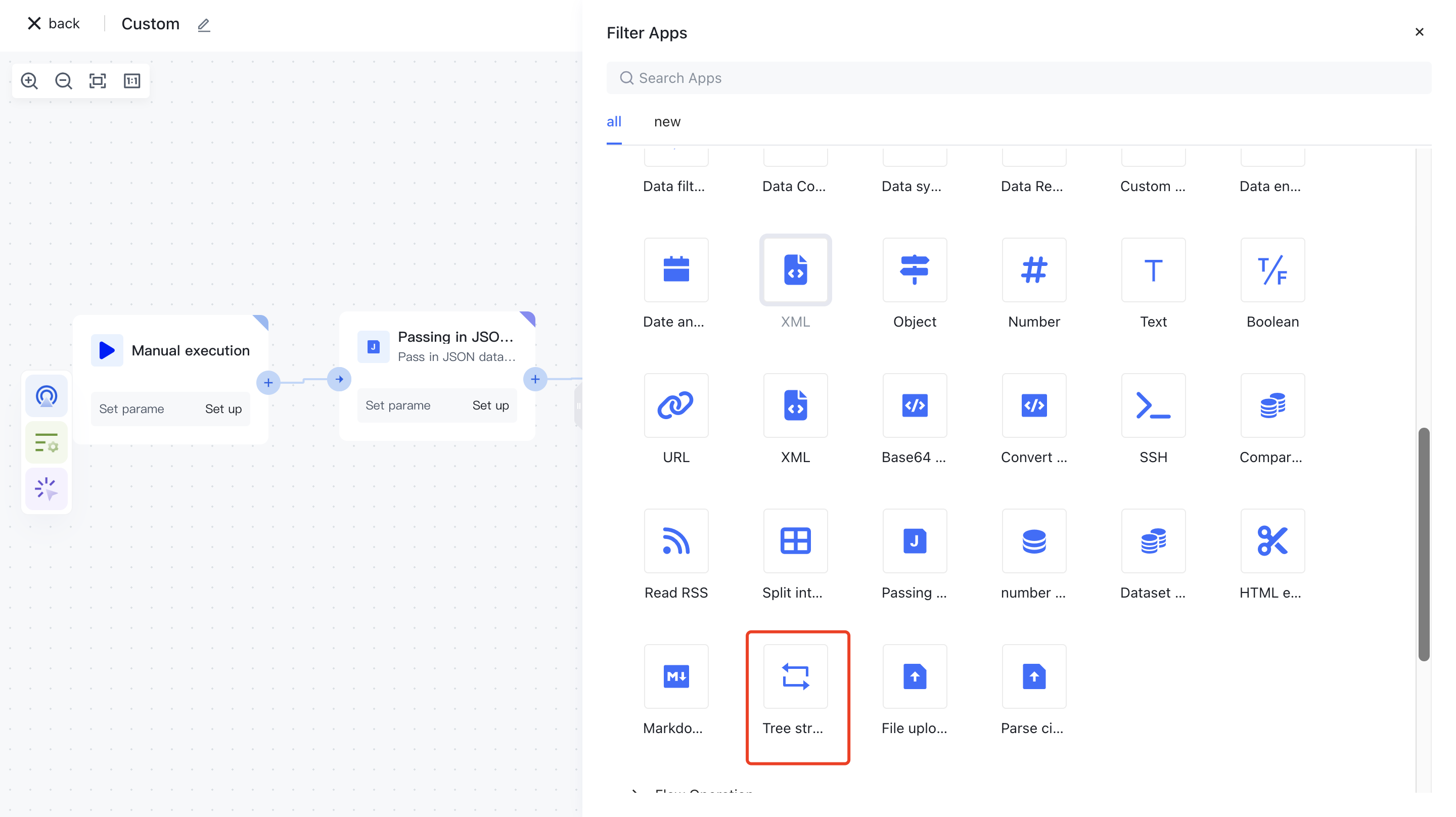Viewport: 1456px width, 817px height.
Task: Select the Markdown app icon
Action: (x=676, y=677)
